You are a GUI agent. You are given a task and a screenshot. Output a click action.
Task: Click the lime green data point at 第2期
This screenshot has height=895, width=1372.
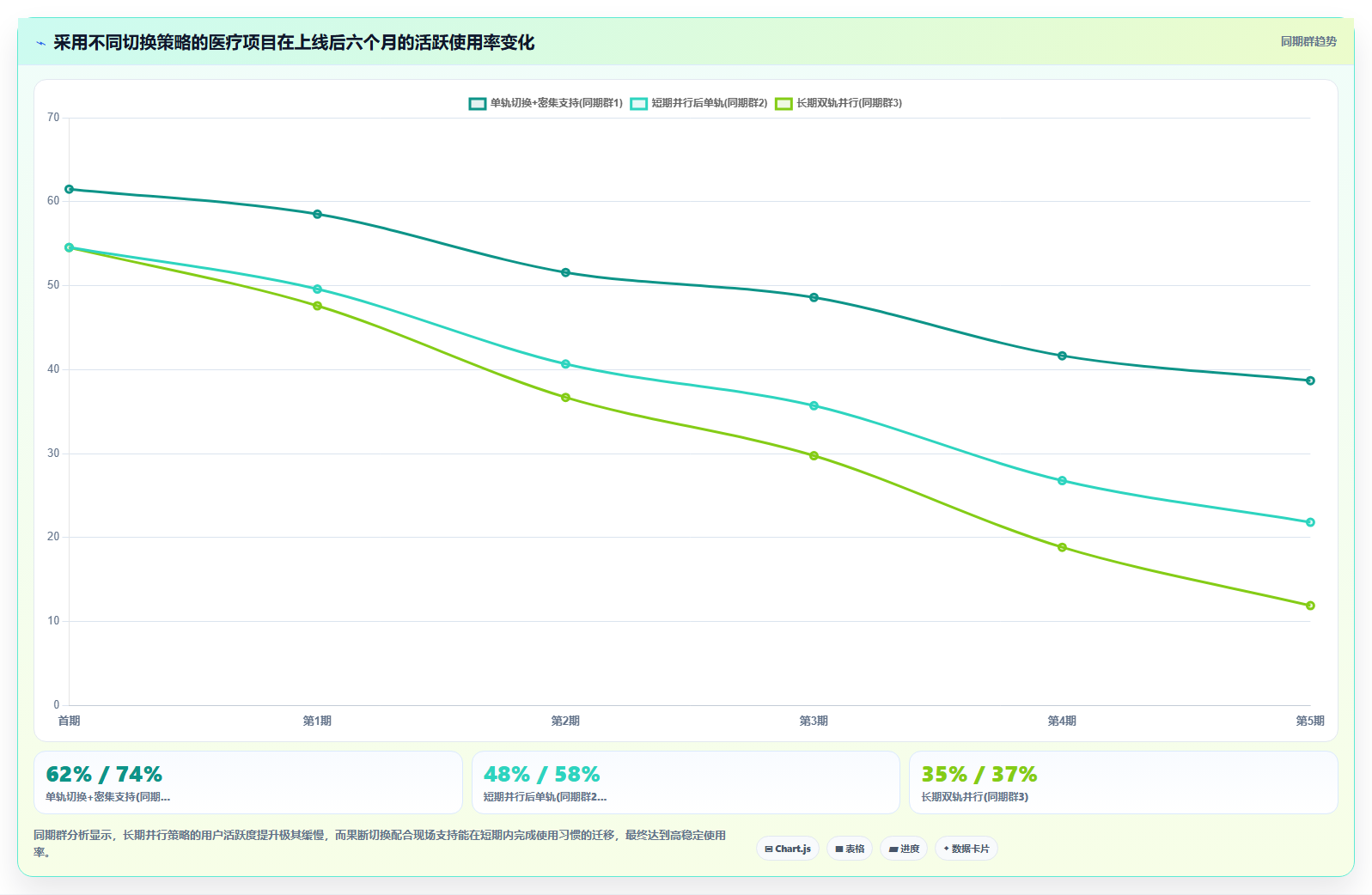(565, 398)
